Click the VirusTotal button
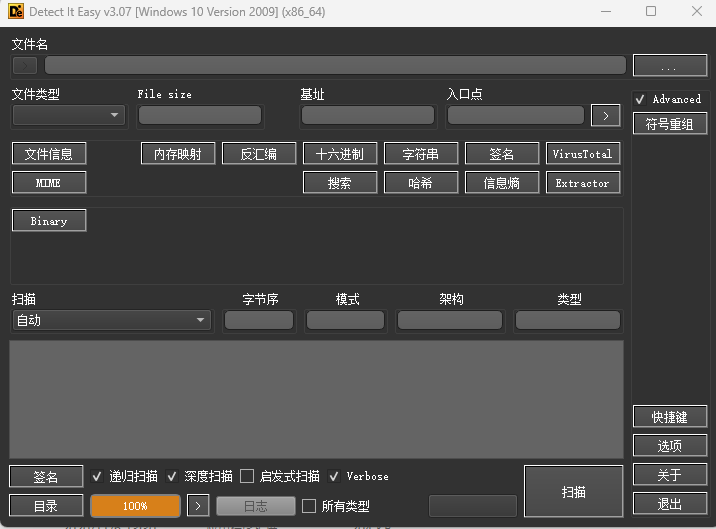Image resolution: width=716 pixels, height=529 pixels. point(582,154)
